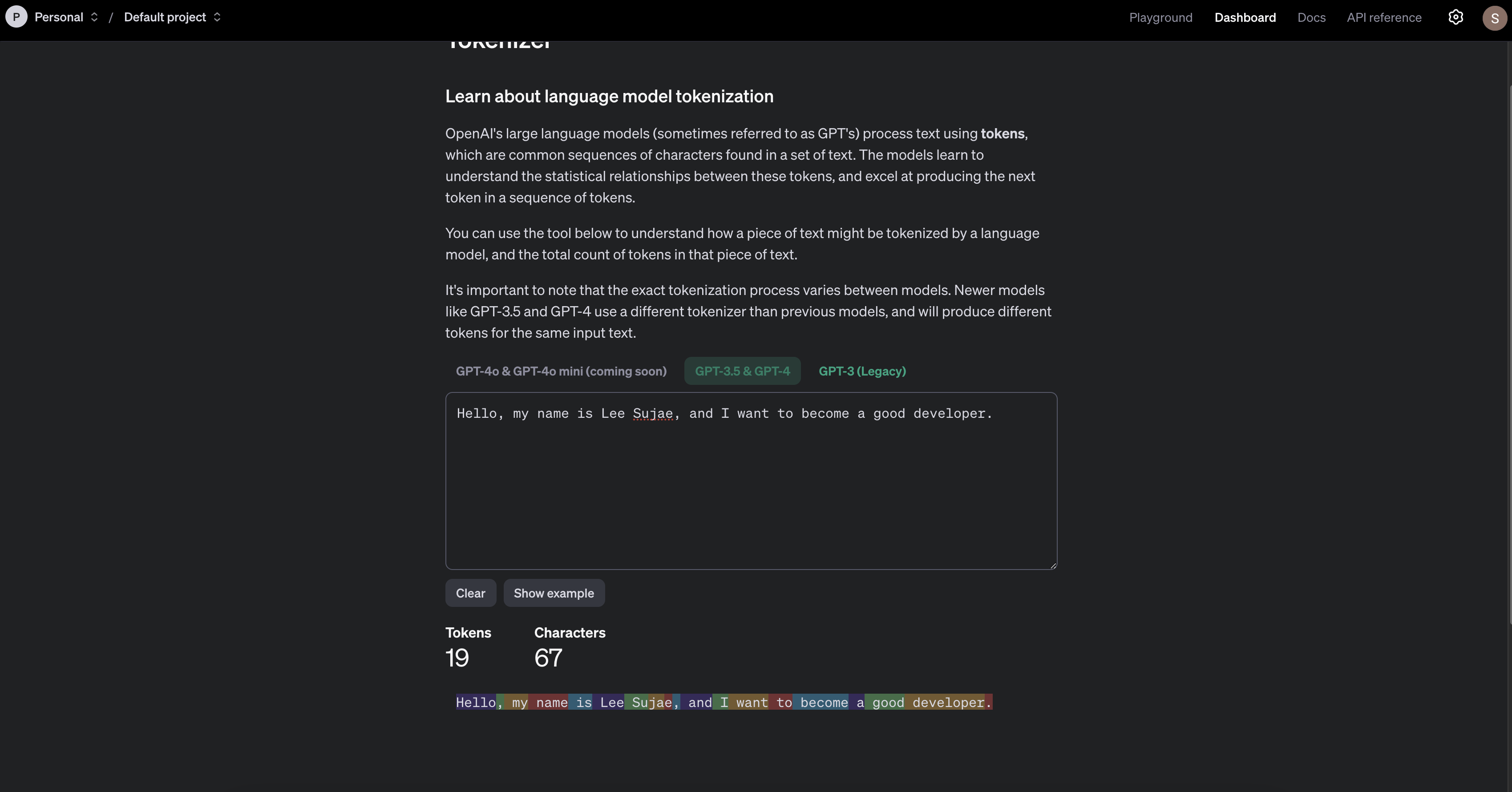
Task: Switch to the GPT-3 (Legacy) tab
Action: 861,371
